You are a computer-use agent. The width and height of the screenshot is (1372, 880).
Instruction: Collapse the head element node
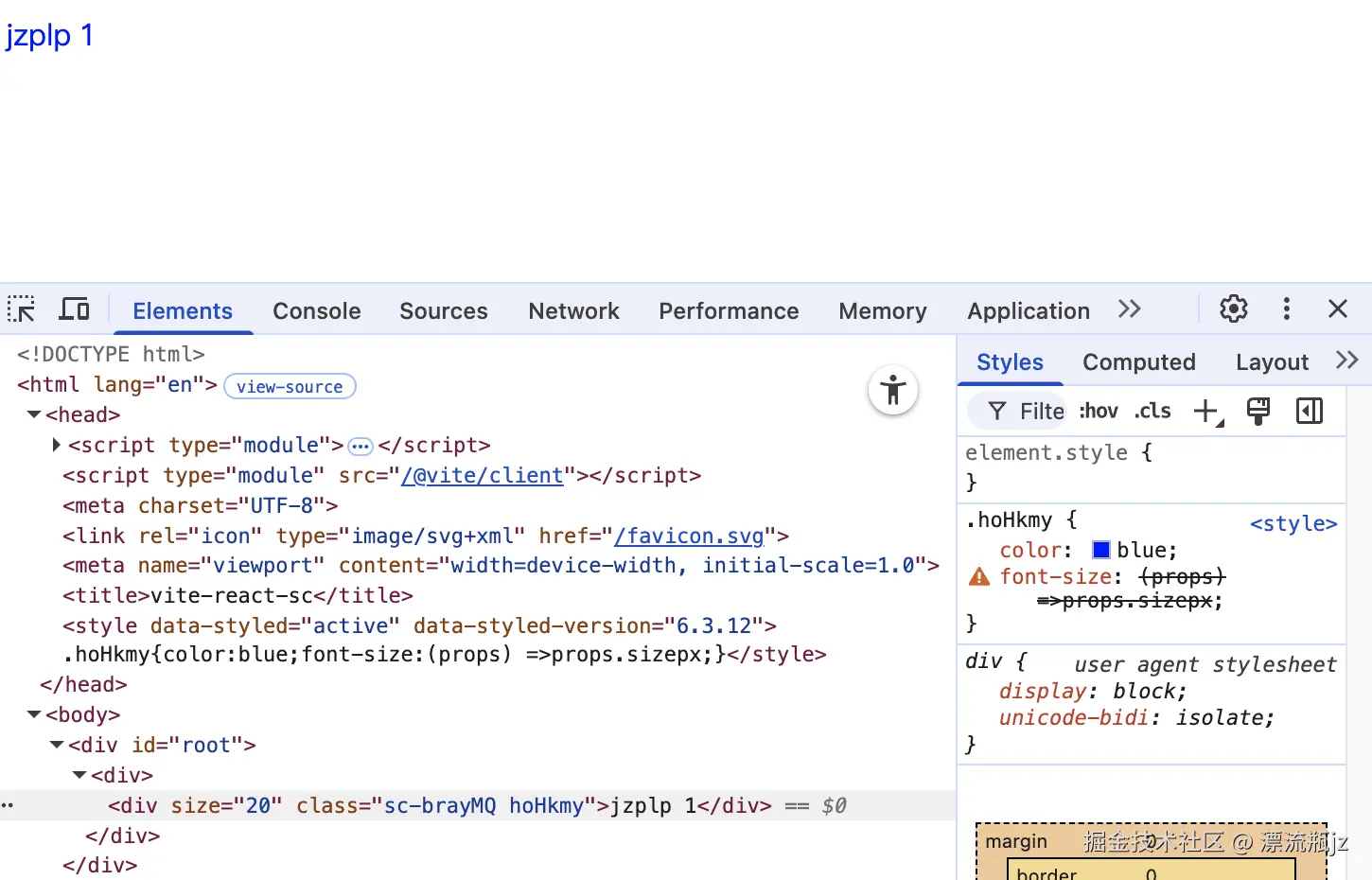point(33,414)
